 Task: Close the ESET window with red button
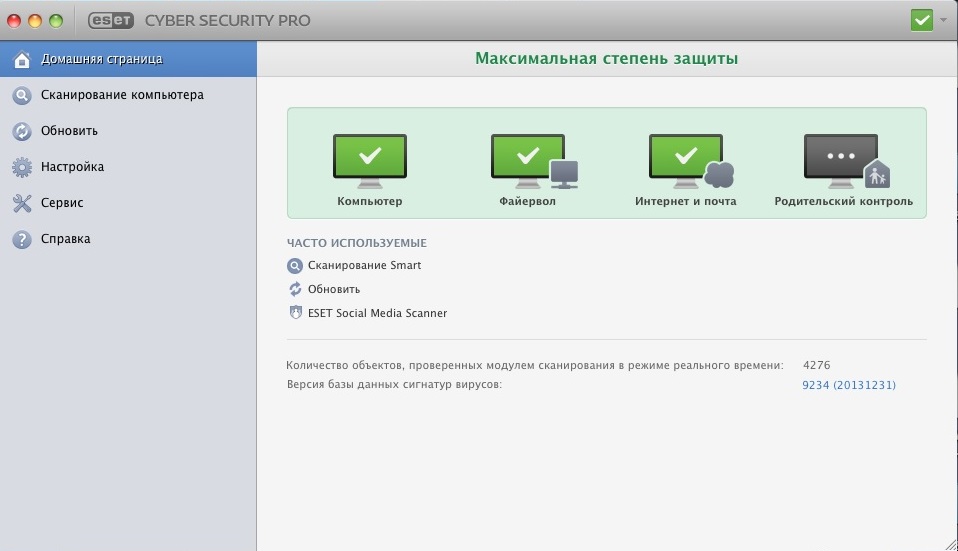pyautogui.click(x=13, y=21)
